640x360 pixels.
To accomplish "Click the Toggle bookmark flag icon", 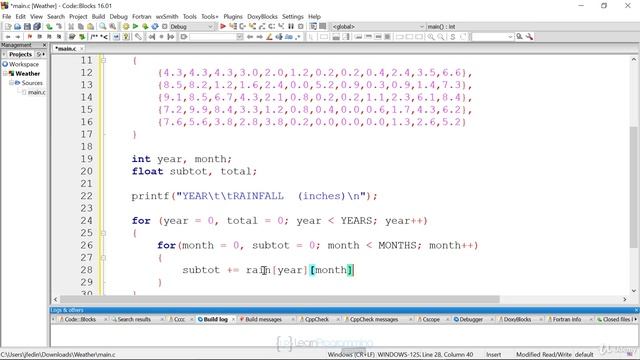I will (29, 37).
